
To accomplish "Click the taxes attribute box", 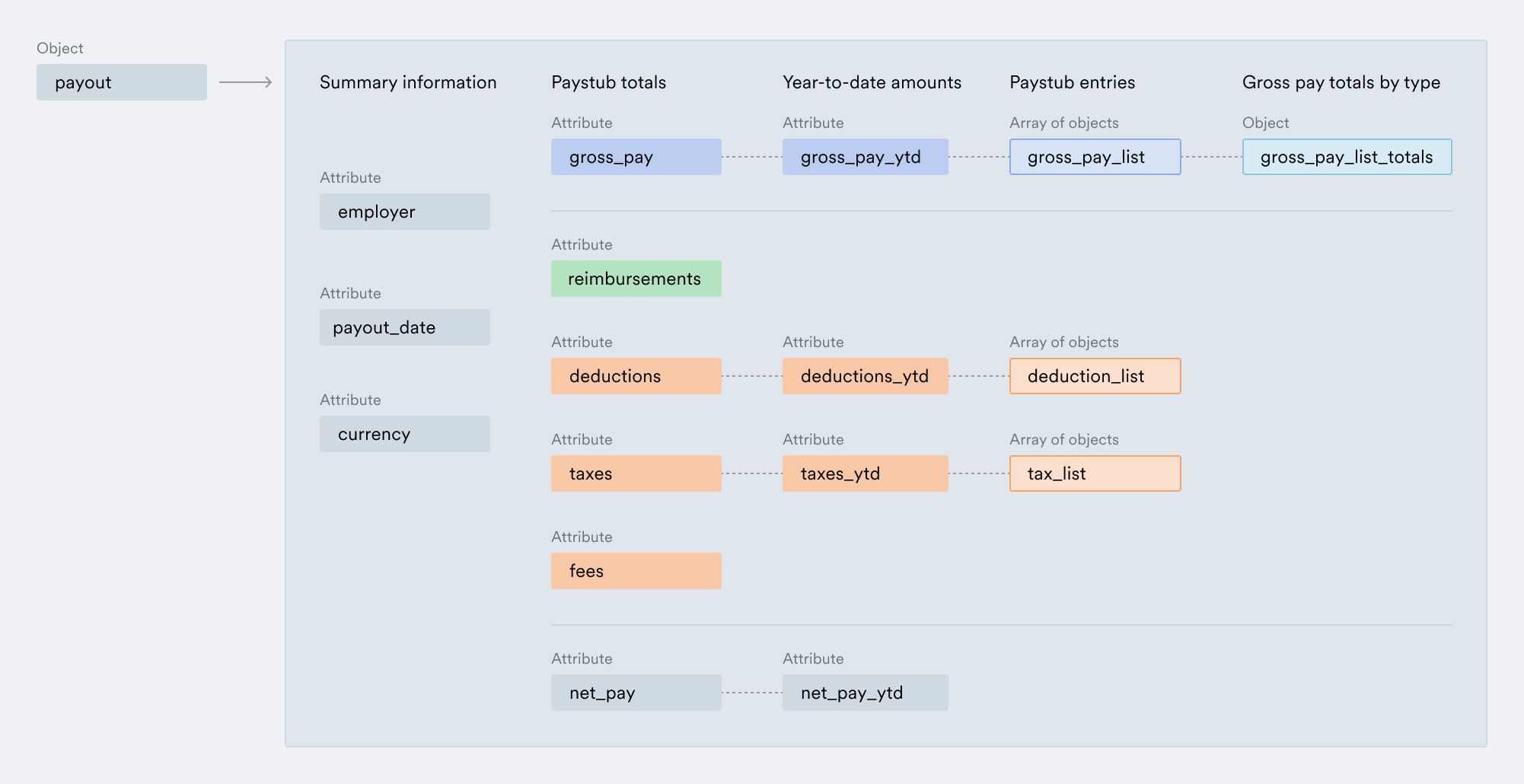I will point(636,473).
